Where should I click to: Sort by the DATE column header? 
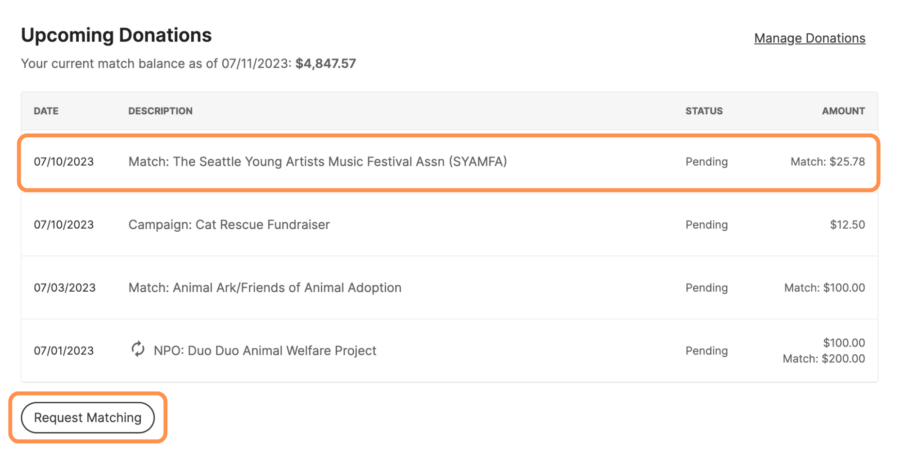coord(46,111)
